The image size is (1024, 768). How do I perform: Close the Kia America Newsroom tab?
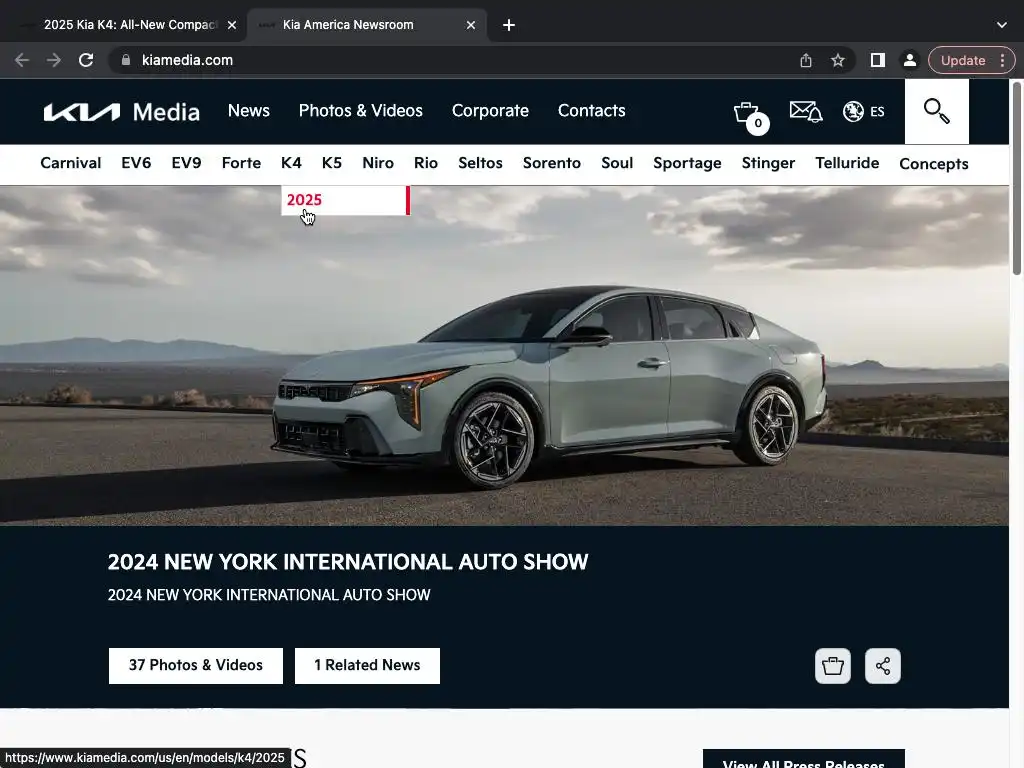471,25
